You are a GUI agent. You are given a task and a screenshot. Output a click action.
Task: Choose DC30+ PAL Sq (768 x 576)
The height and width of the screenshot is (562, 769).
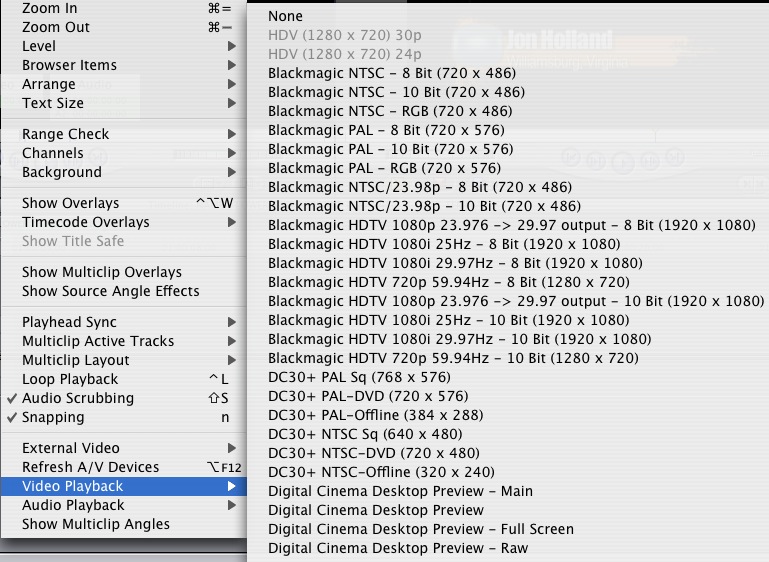(508, 377)
